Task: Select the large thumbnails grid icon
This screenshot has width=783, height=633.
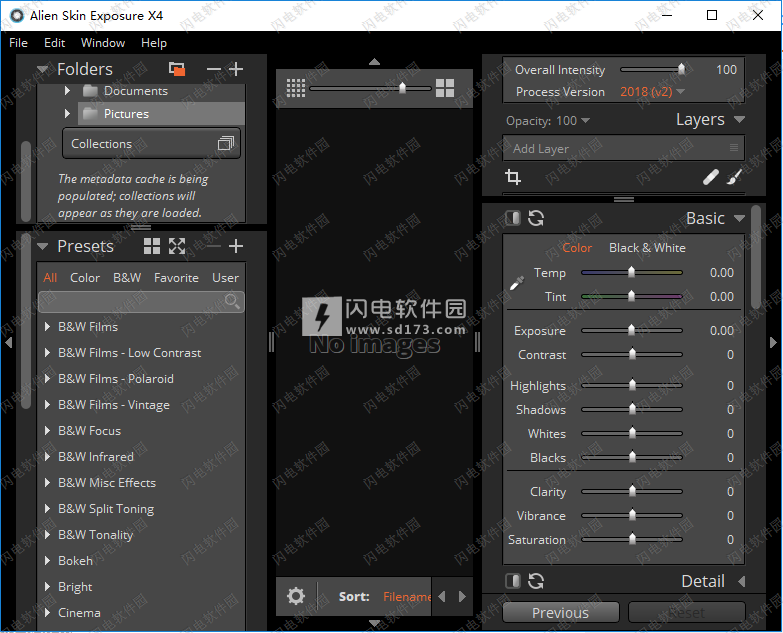Action: pos(445,88)
